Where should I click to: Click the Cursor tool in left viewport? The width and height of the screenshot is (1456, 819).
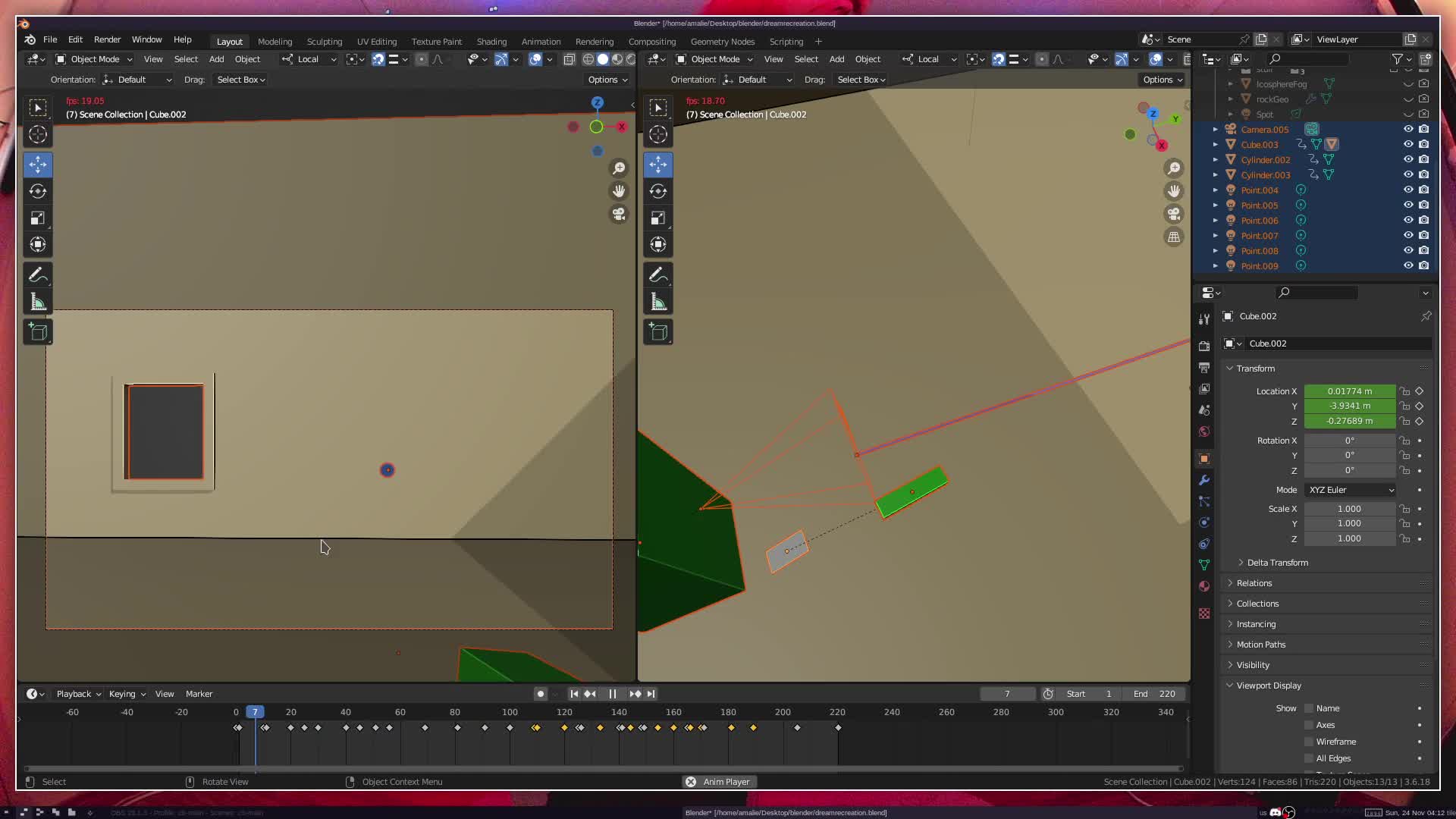click(x=38, y=135)
